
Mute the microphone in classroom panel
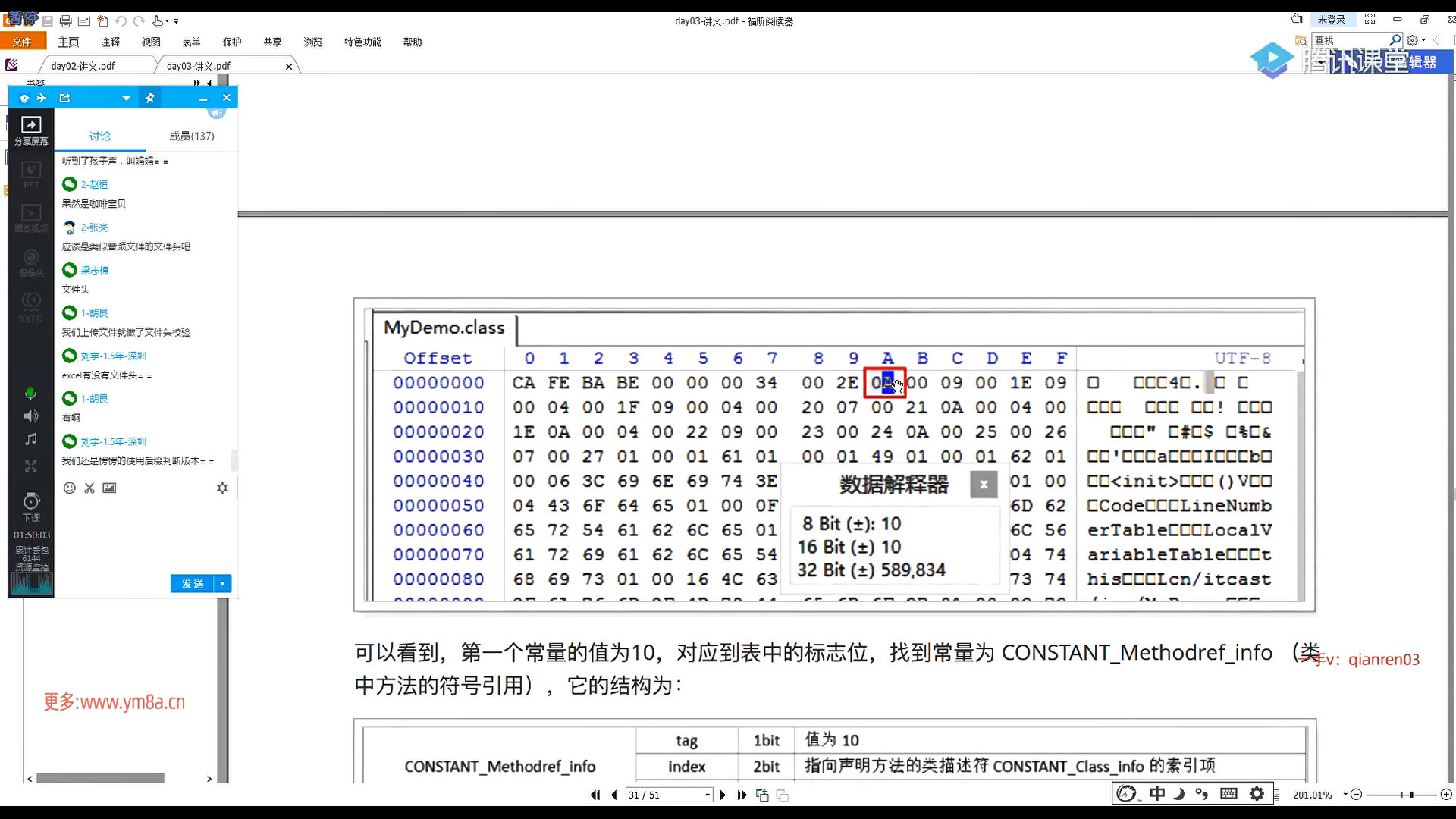pyautogui.click(x=30, y=393)
